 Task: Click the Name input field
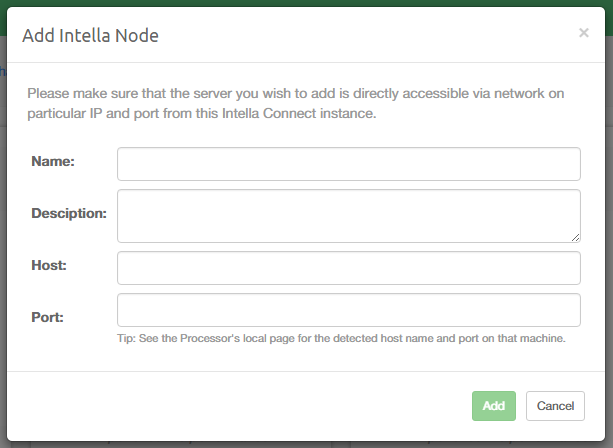click(348, 164)
